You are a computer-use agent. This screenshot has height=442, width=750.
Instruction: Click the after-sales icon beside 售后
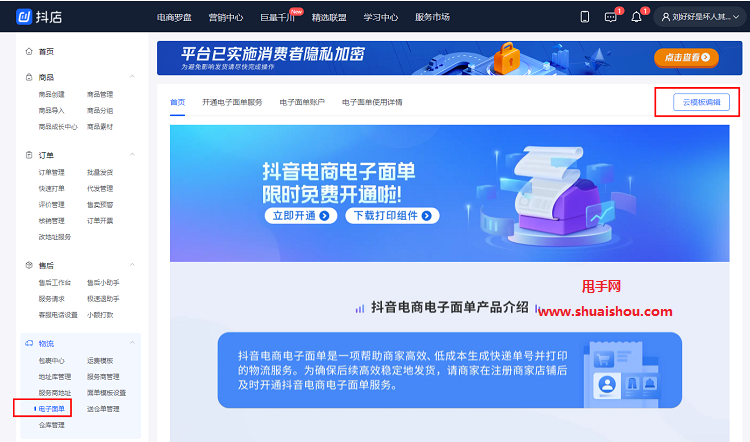29,265
